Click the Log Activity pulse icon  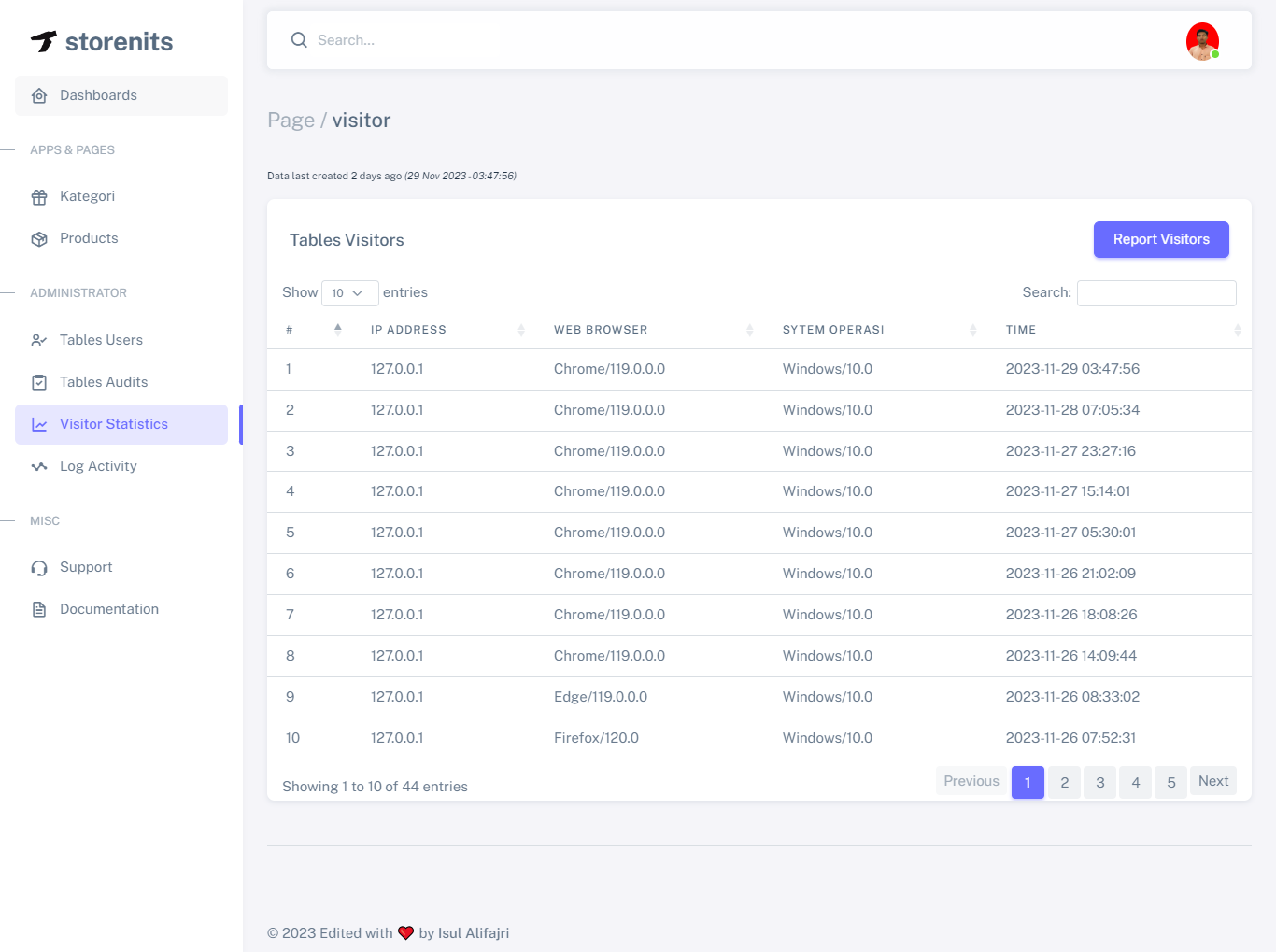[x=39, y=466]
